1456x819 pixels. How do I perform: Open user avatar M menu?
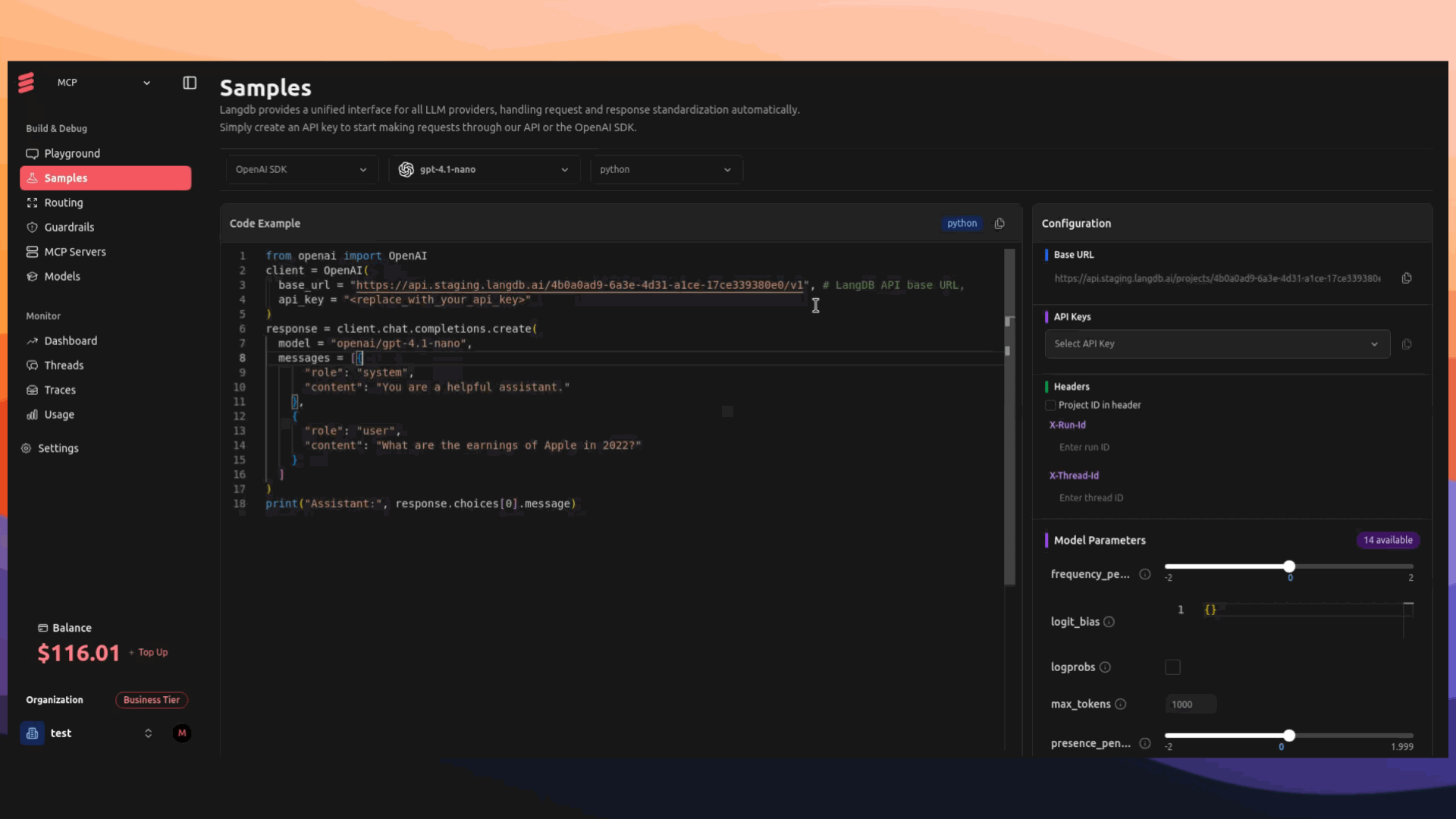point(182,733)
